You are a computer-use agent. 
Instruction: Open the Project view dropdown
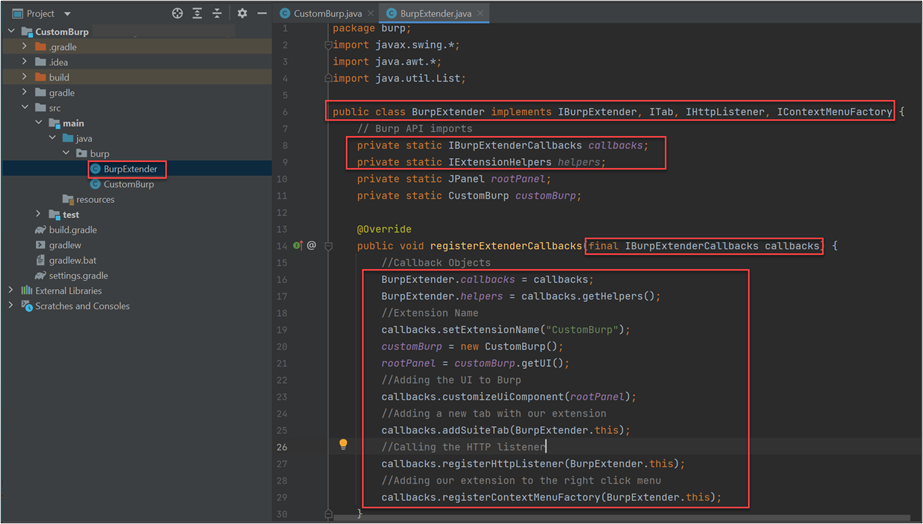click(x=67, y=14)
